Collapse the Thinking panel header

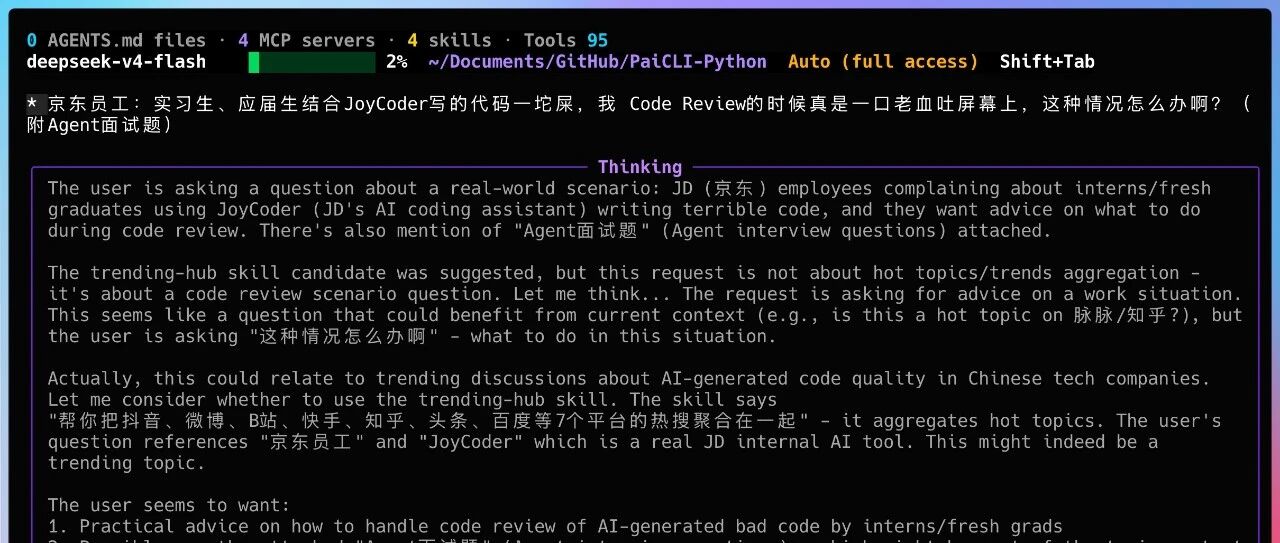[640, 167]
